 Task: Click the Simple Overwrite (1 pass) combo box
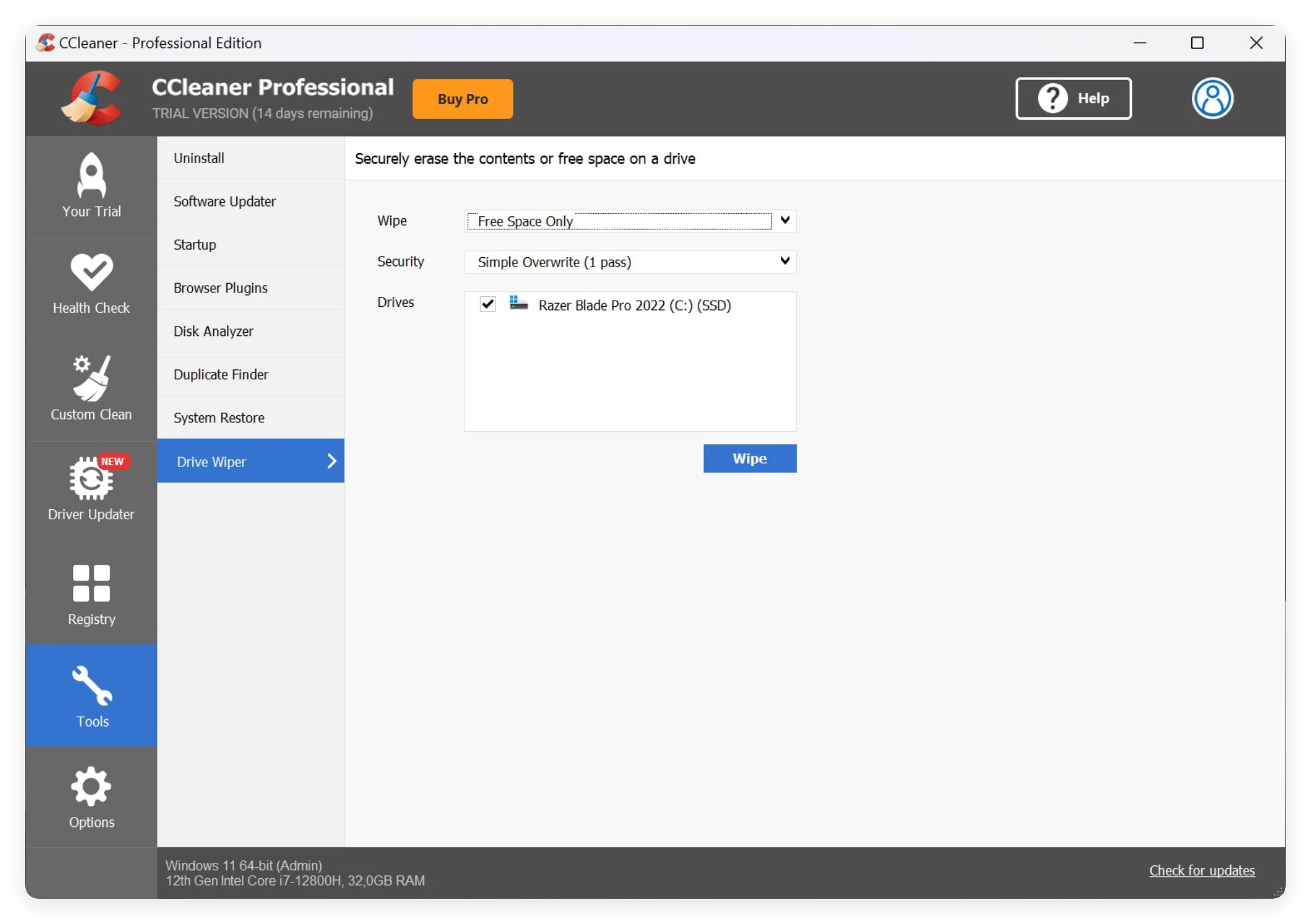630,262
